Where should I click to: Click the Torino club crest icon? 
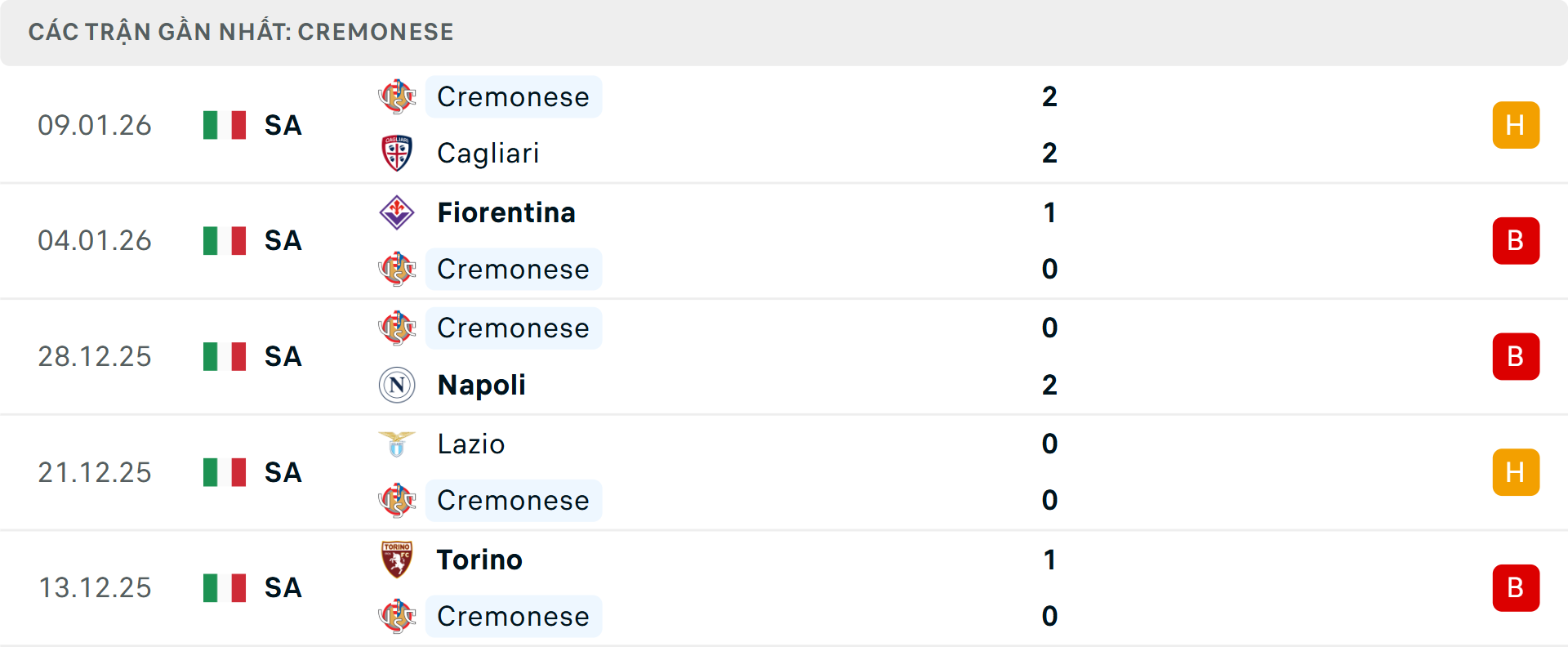pos(397,560)
